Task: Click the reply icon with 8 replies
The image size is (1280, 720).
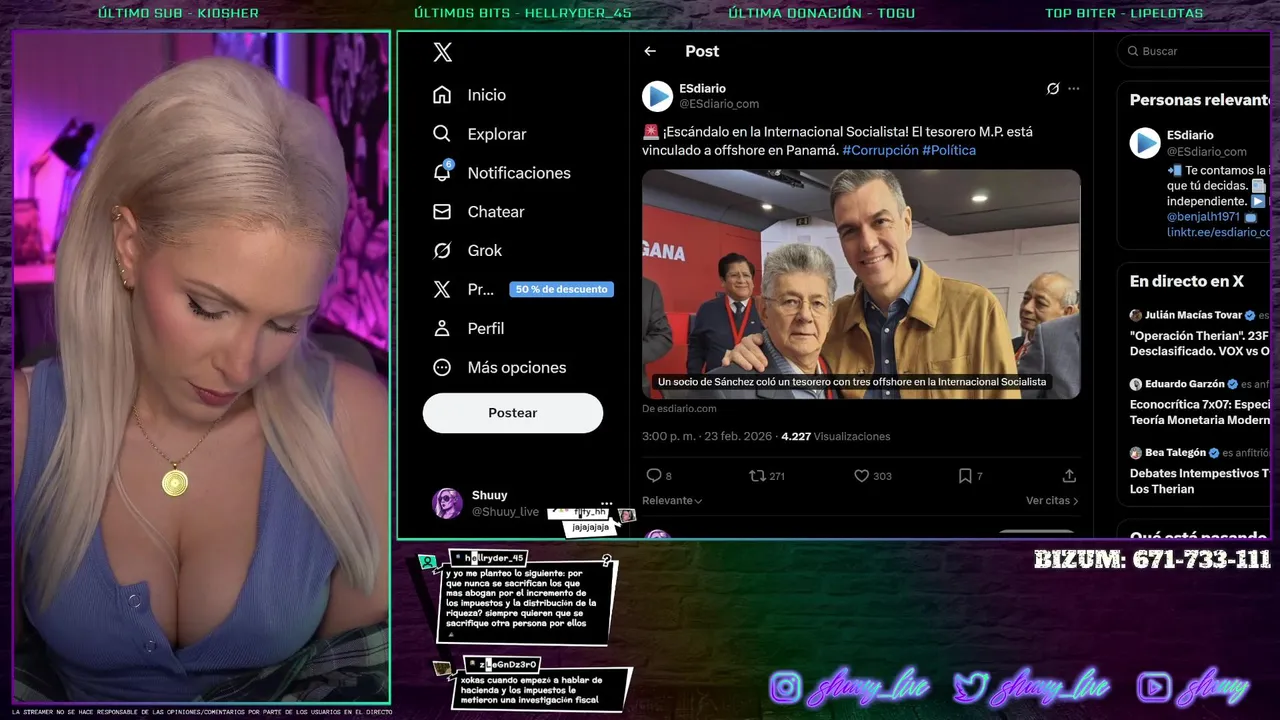Action: click(654, 476)
